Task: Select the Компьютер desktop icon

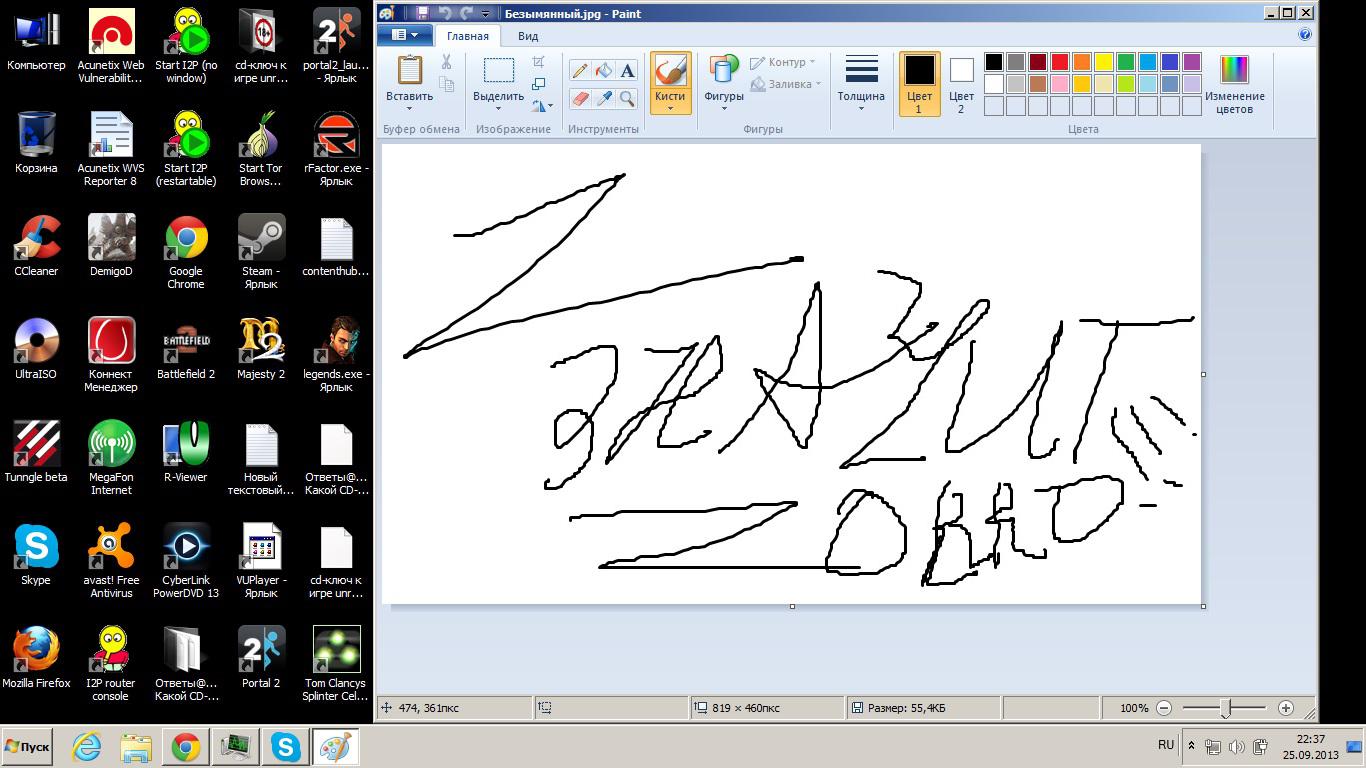Action: (x=36, y=40)
